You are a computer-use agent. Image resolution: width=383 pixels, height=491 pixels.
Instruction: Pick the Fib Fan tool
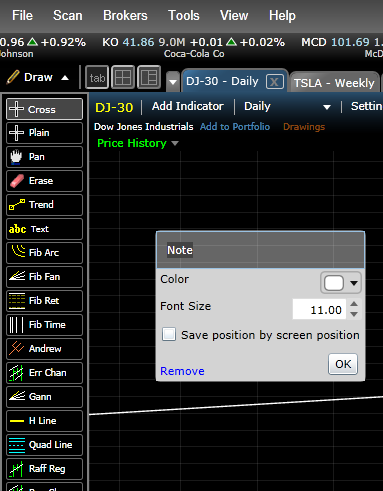click(44, 277)
